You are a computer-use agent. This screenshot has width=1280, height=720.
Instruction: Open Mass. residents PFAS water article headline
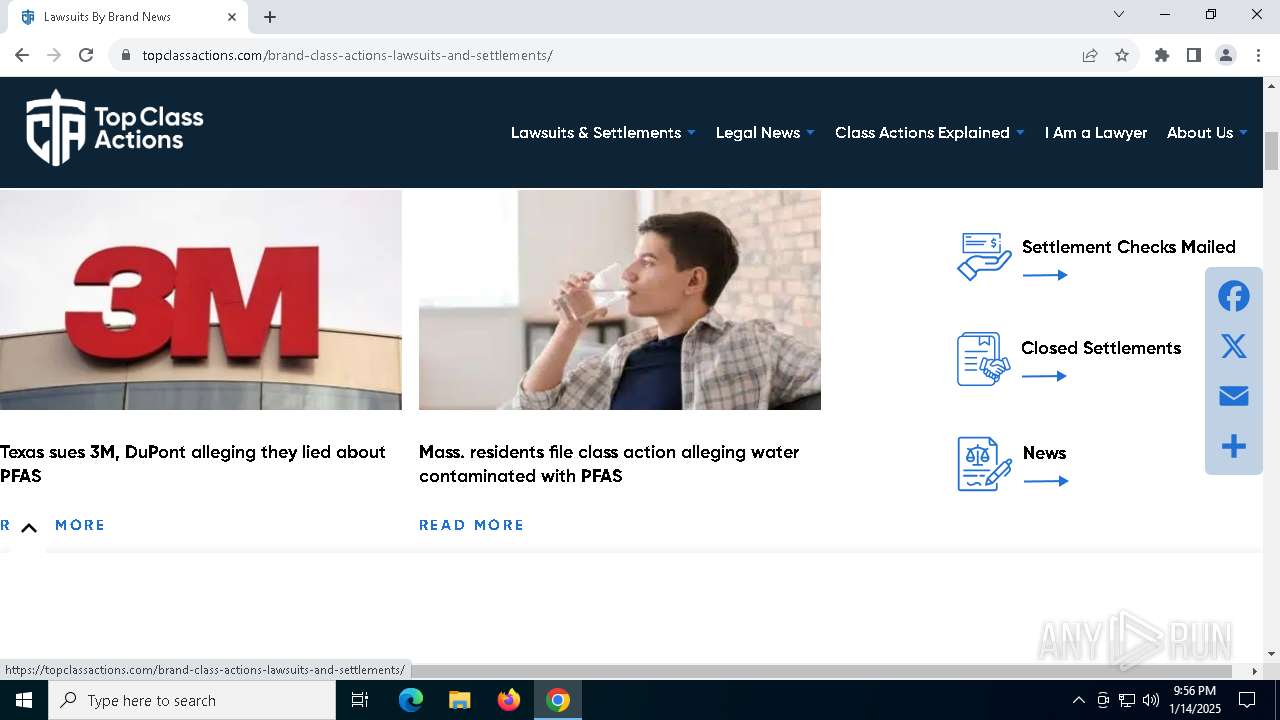[x=609, y=464]
